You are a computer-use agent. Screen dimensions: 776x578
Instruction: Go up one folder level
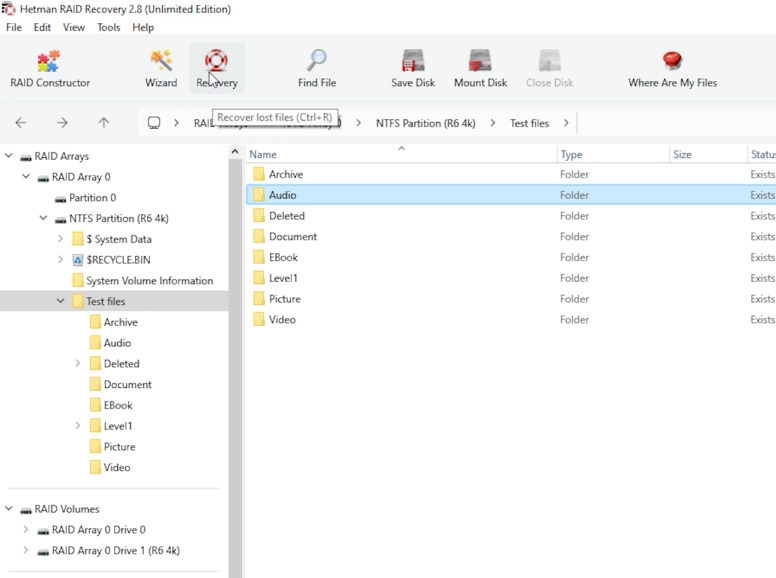(x=103, y=123)
